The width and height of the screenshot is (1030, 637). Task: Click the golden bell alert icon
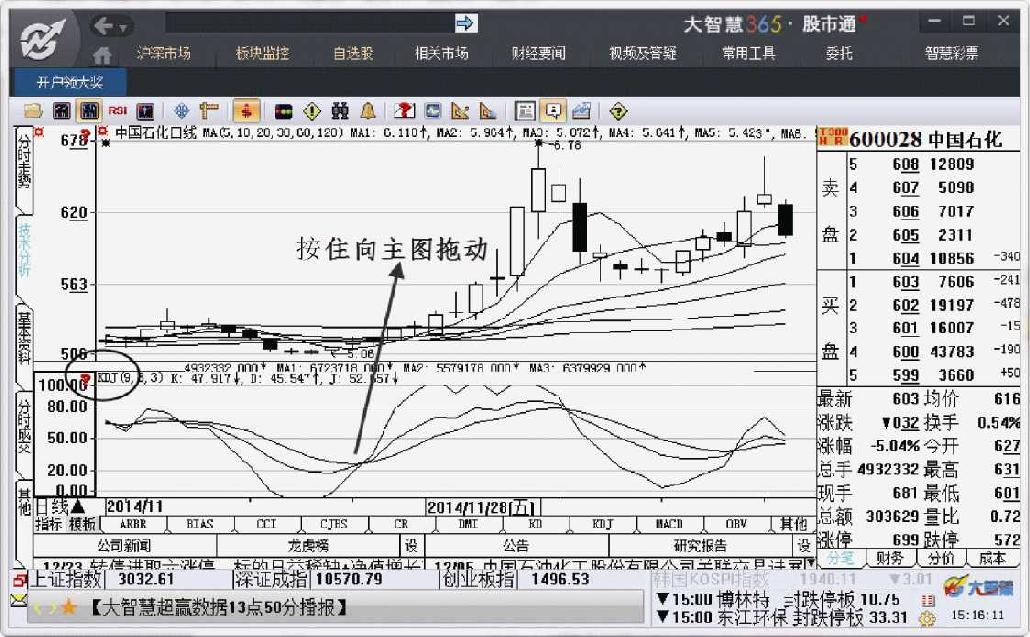[368, 111]
